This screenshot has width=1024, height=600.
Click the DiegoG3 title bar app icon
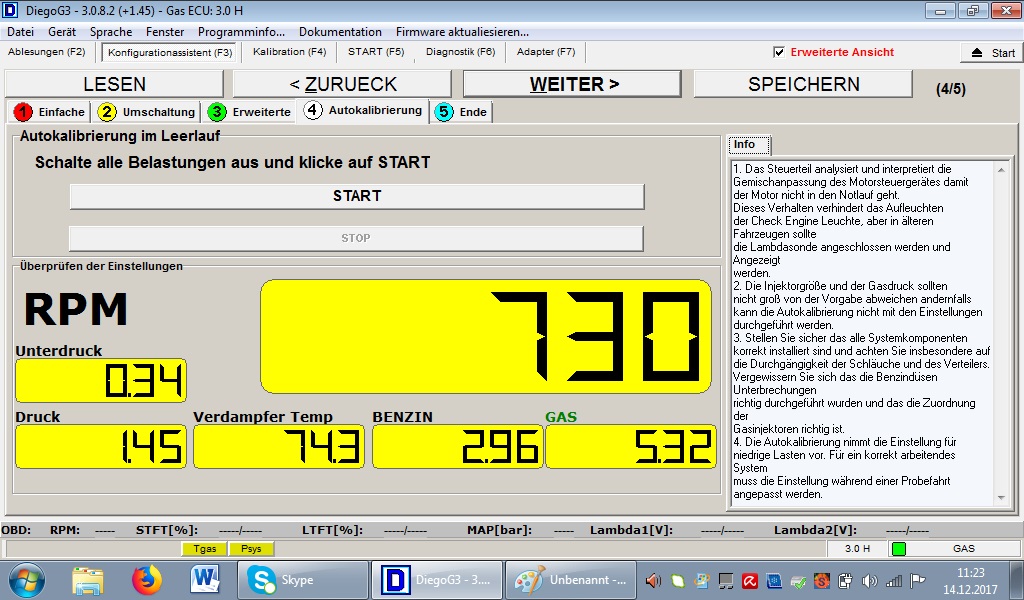(11, 11)
